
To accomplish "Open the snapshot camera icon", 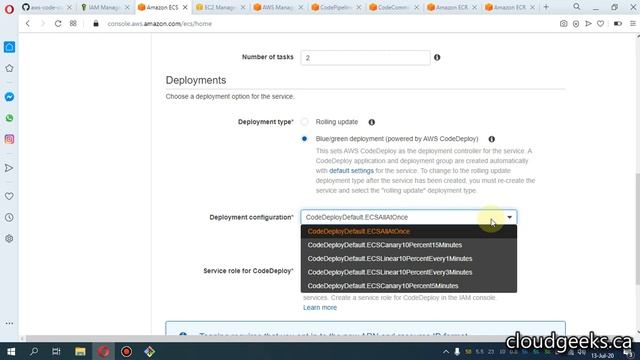I will pos(563,24).
